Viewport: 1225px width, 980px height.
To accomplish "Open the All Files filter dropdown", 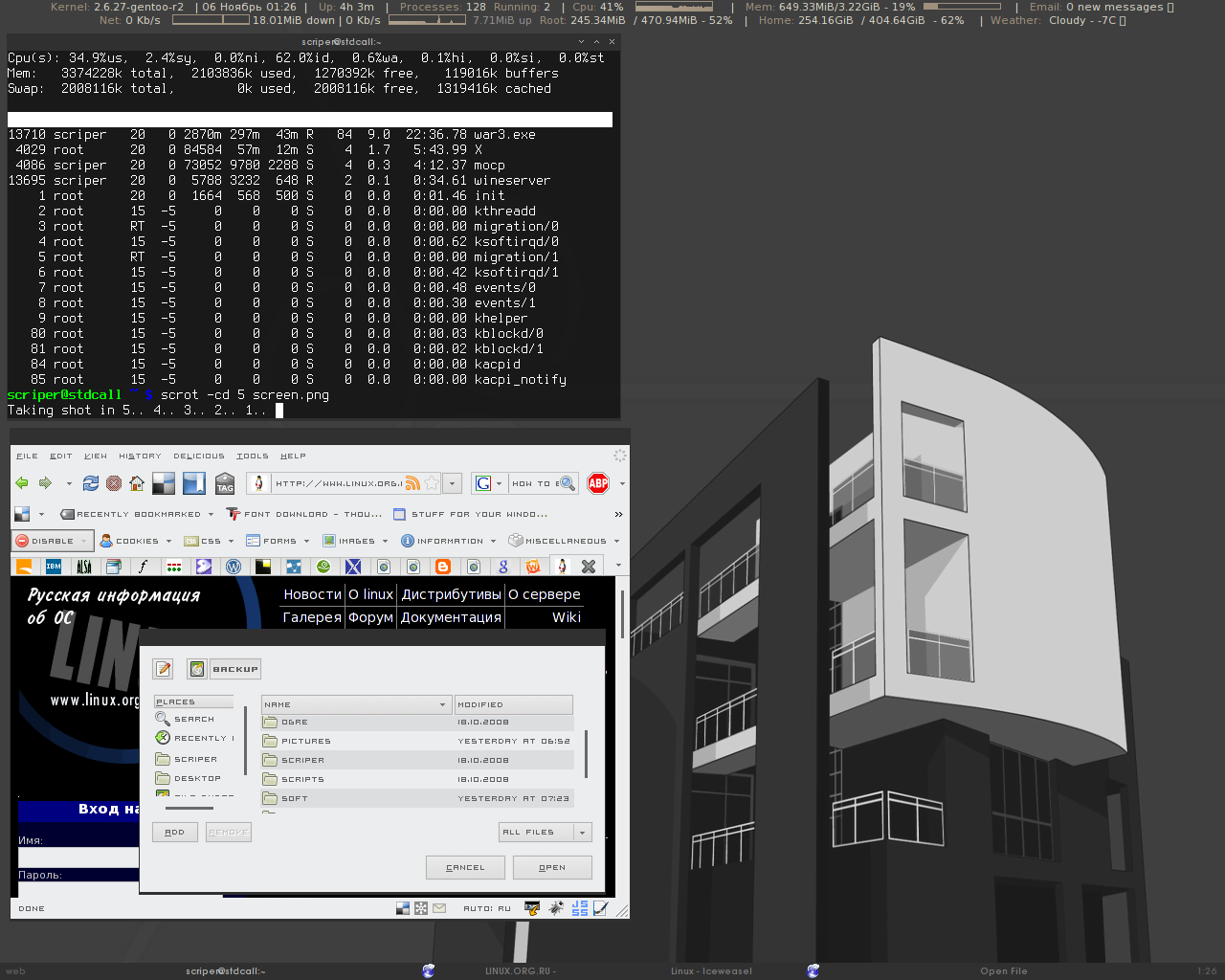I will pyautogui.click(x=546, y=833).
